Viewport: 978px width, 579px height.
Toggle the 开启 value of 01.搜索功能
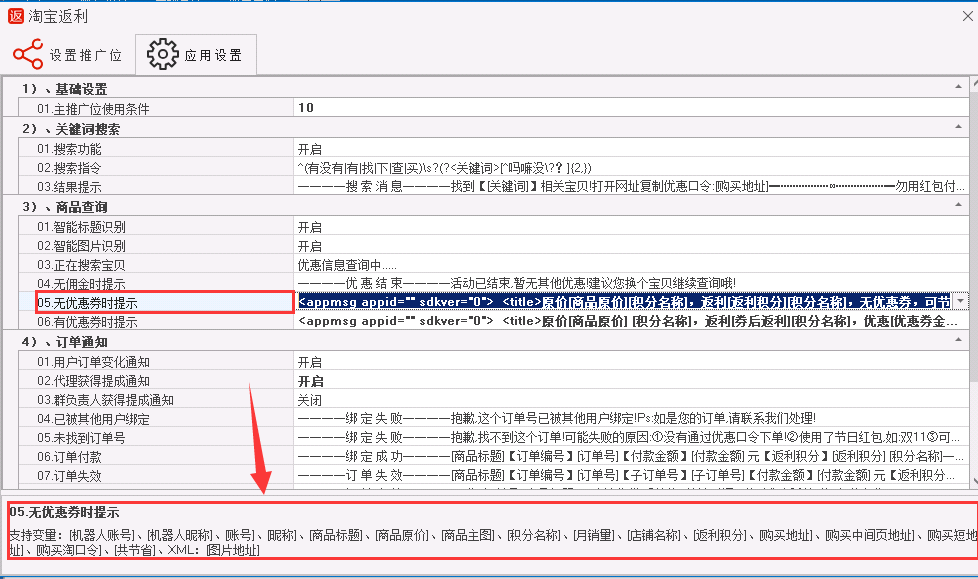631,149
